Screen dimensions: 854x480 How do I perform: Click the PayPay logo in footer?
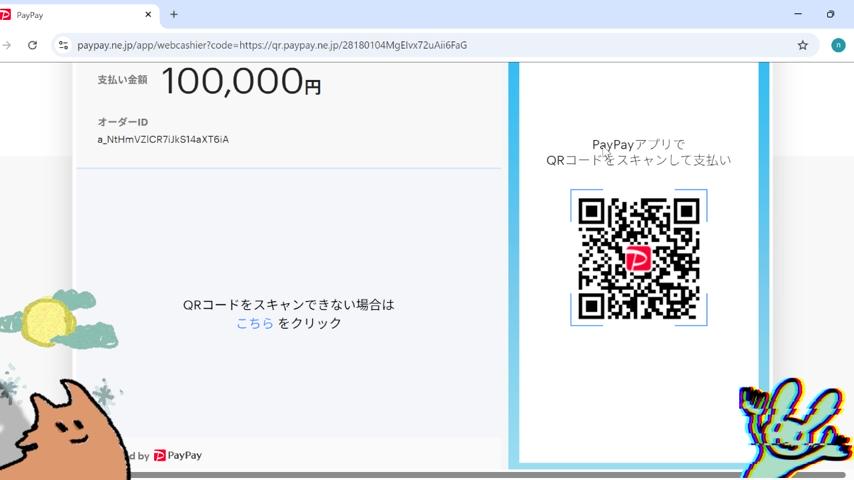(x=178, y=455)
